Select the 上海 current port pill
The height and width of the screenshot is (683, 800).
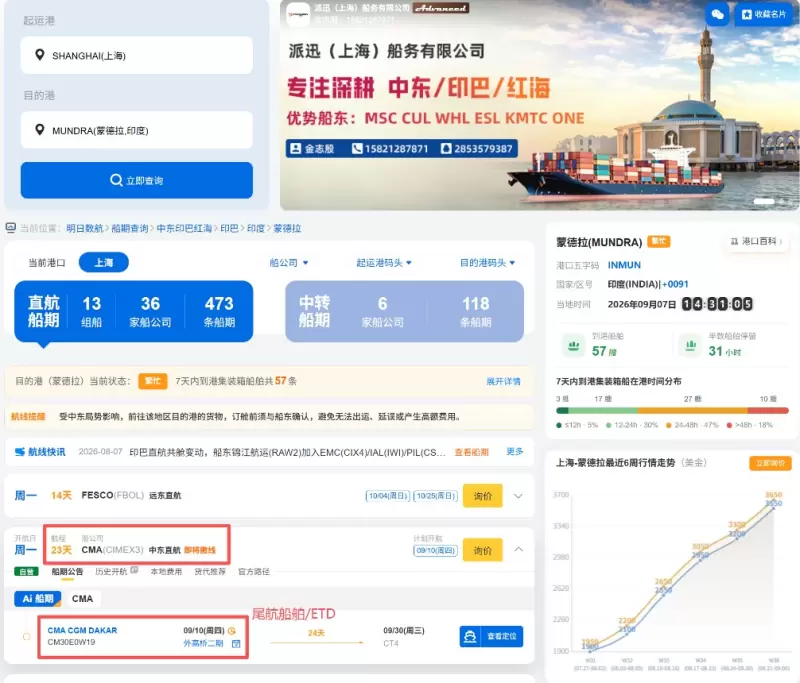pos(104,263)
